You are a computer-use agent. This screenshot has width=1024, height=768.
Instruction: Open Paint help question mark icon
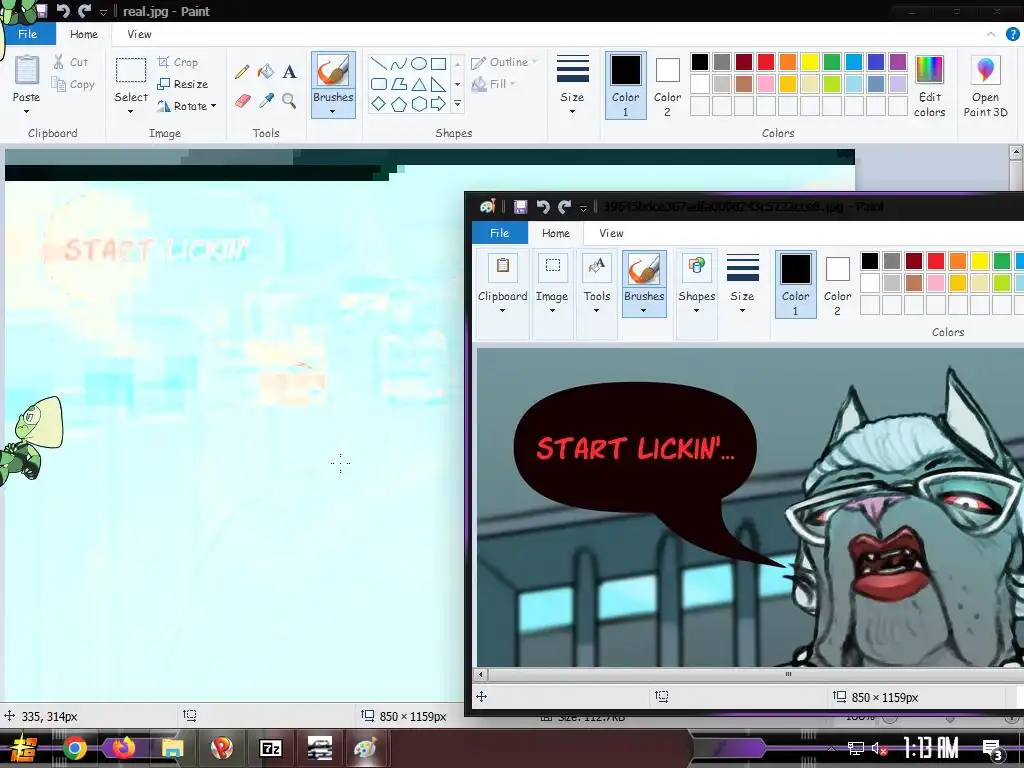1012,34
